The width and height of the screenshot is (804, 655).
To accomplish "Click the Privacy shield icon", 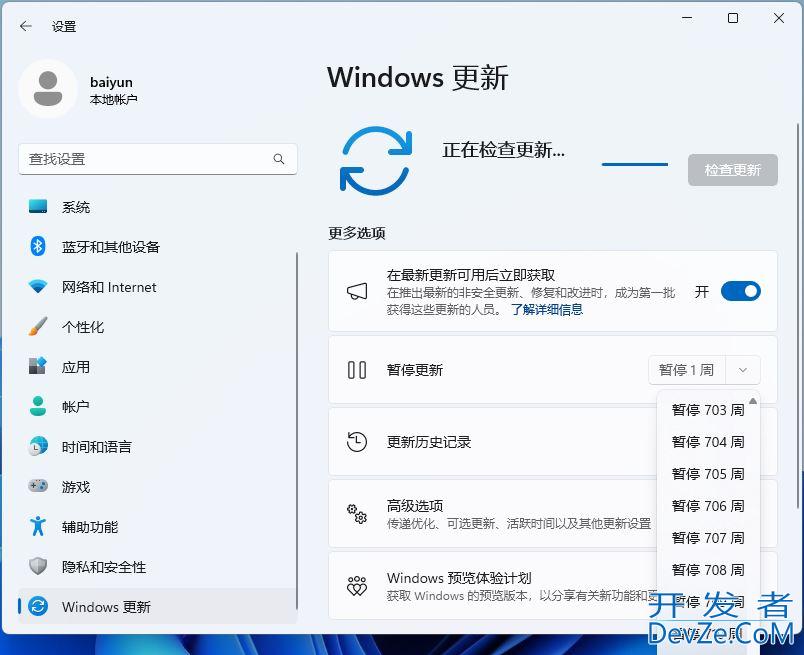I will click(x=38, y=566).
